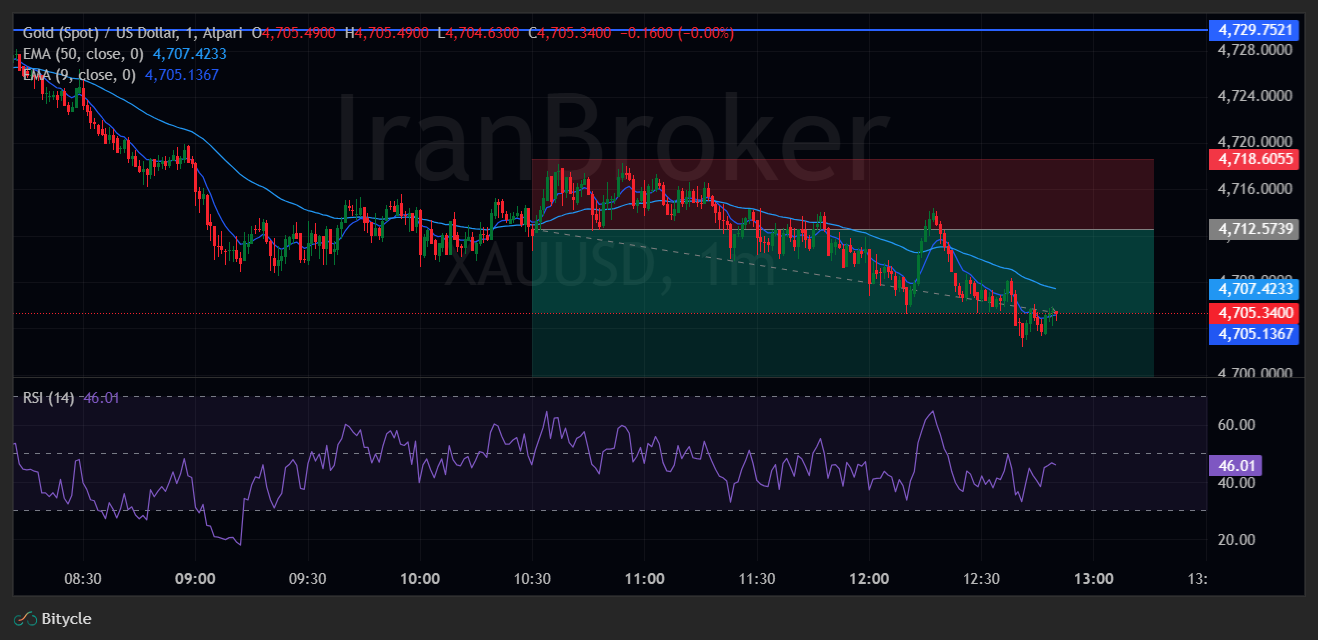
Task: Click the 12:30 time axis label
Action: 981,579
